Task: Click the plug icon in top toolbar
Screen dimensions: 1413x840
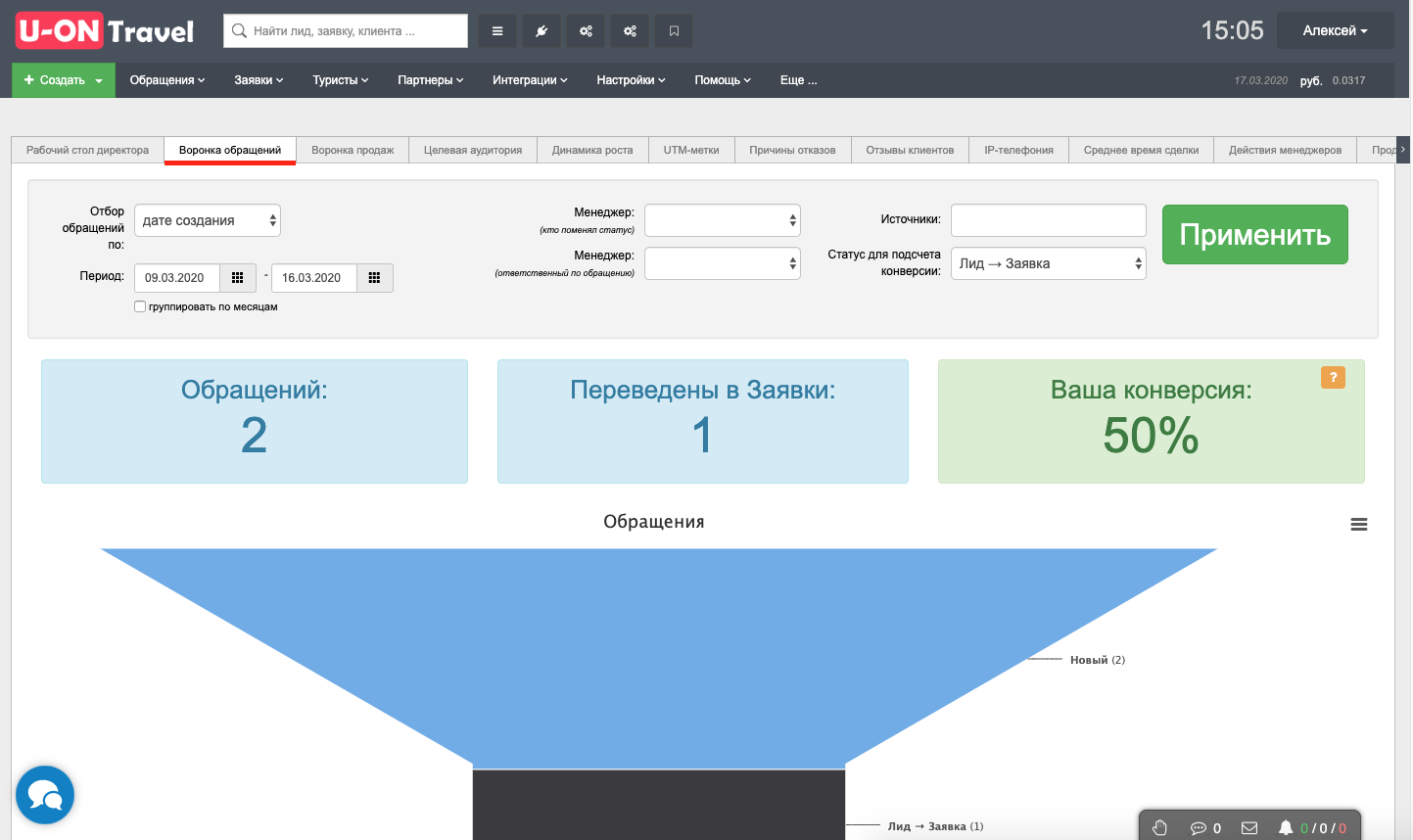Action: point(542,31)
